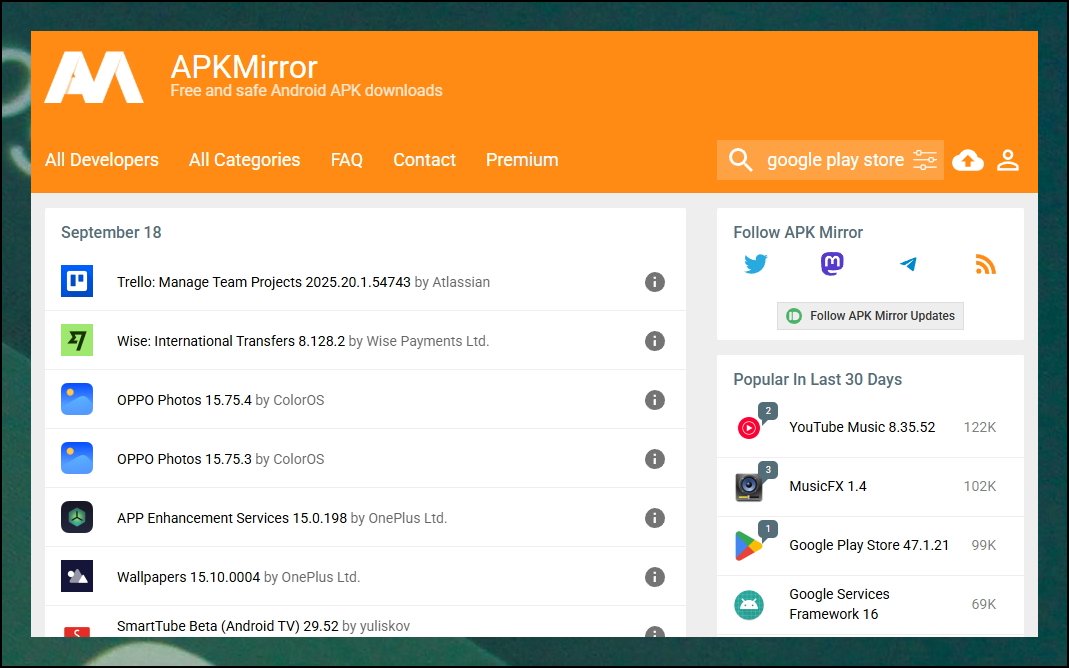1069x668 pixels.
Task: Open APP Enhancement Services 15.0.198 link
Action: click(x=232, y=518)
